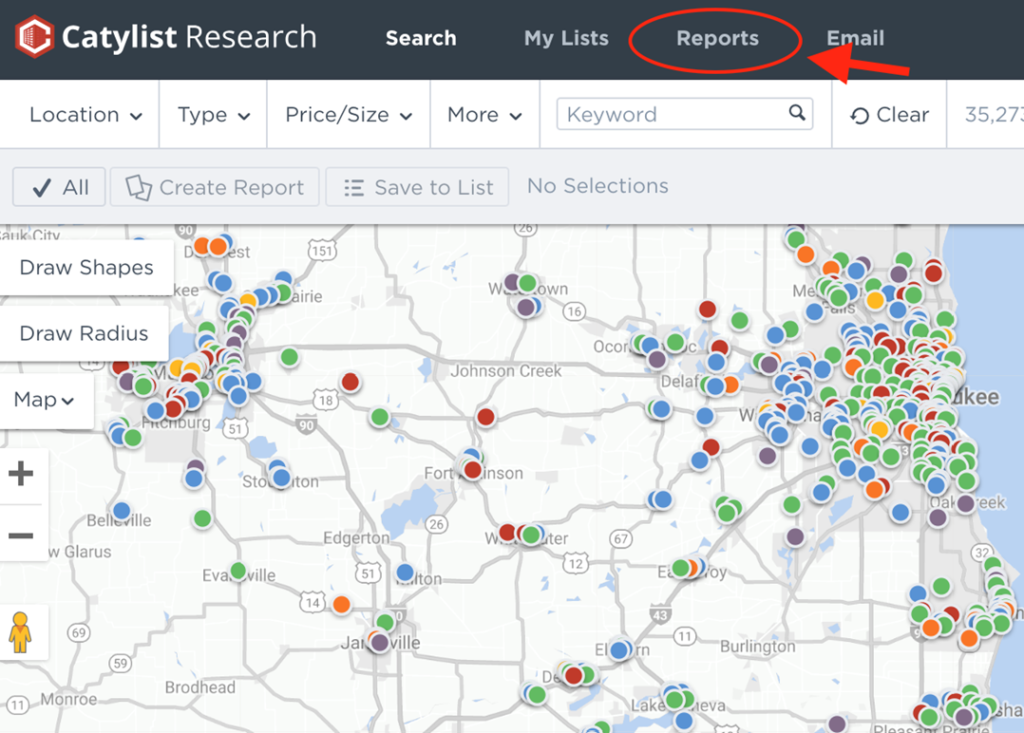Click into the Keyword search field
Screen dimensions: 1024x733
pyautogui.click(x=684, y=114)
